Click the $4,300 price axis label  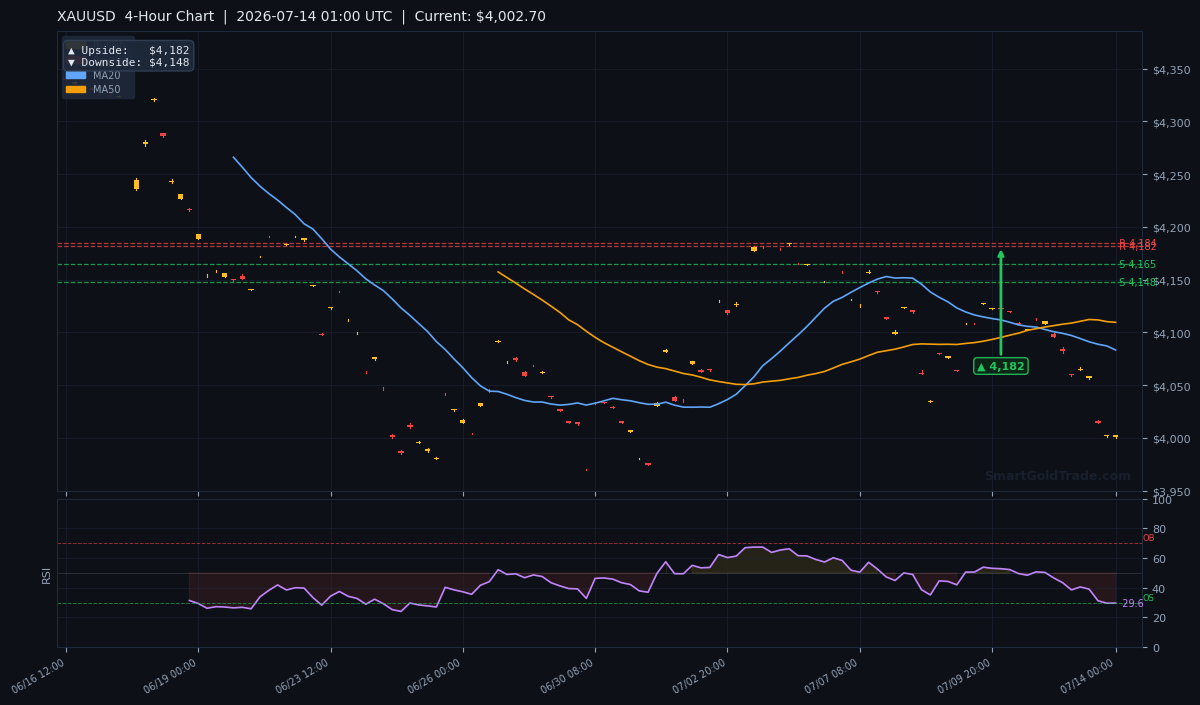(1171, 123)
